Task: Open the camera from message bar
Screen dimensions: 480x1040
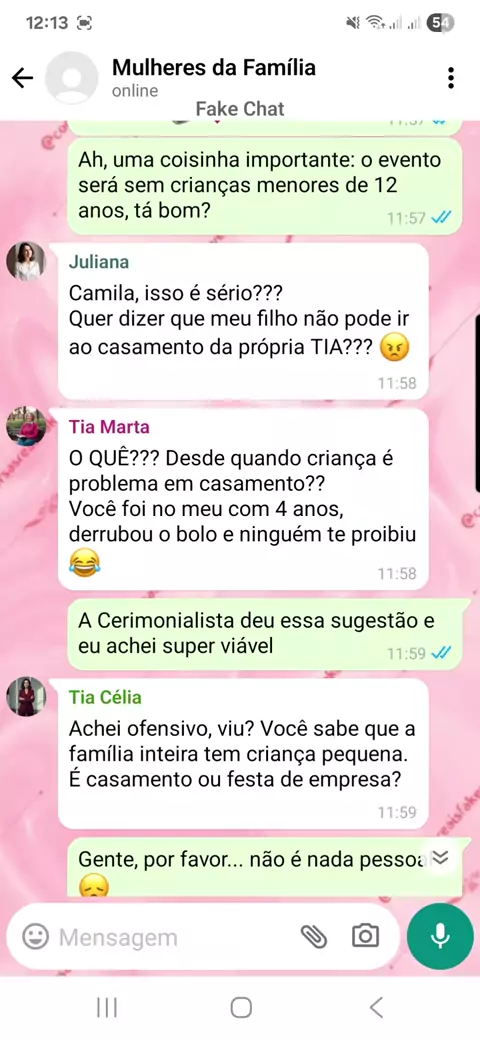Action: pyautogui.click(x=365, y=937)
